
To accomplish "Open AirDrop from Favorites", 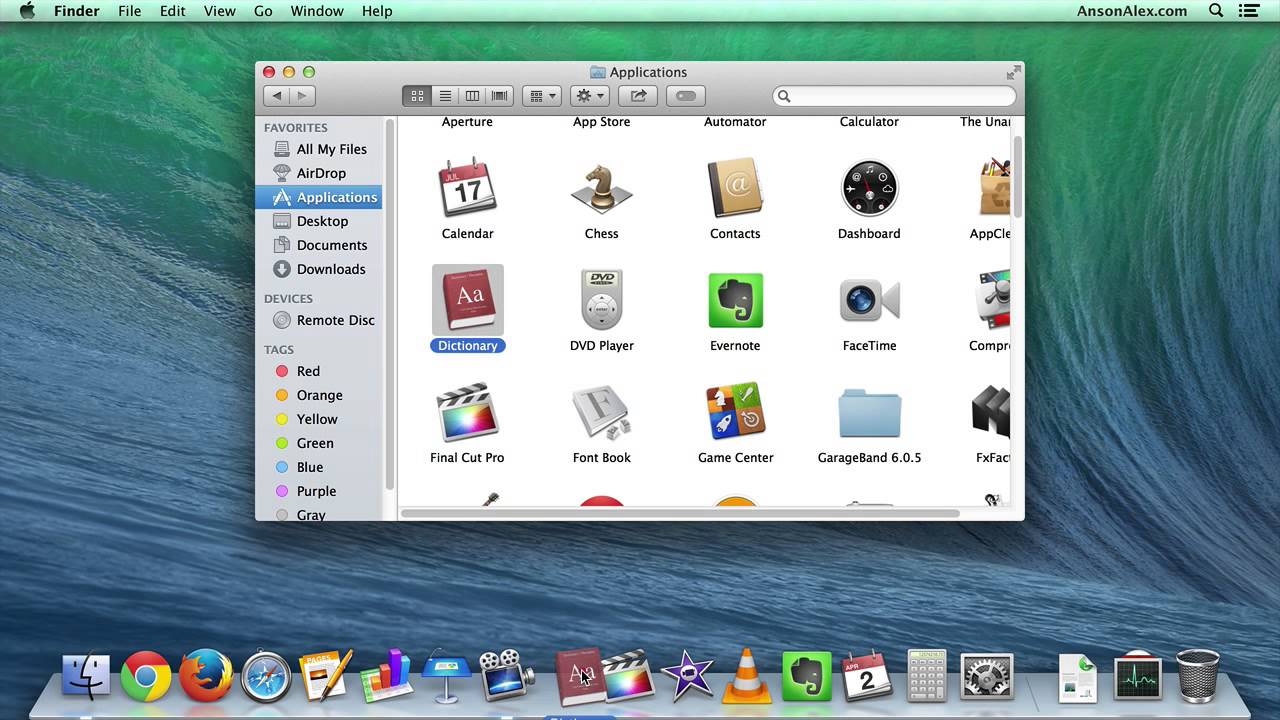I will (x=321, y=173).
